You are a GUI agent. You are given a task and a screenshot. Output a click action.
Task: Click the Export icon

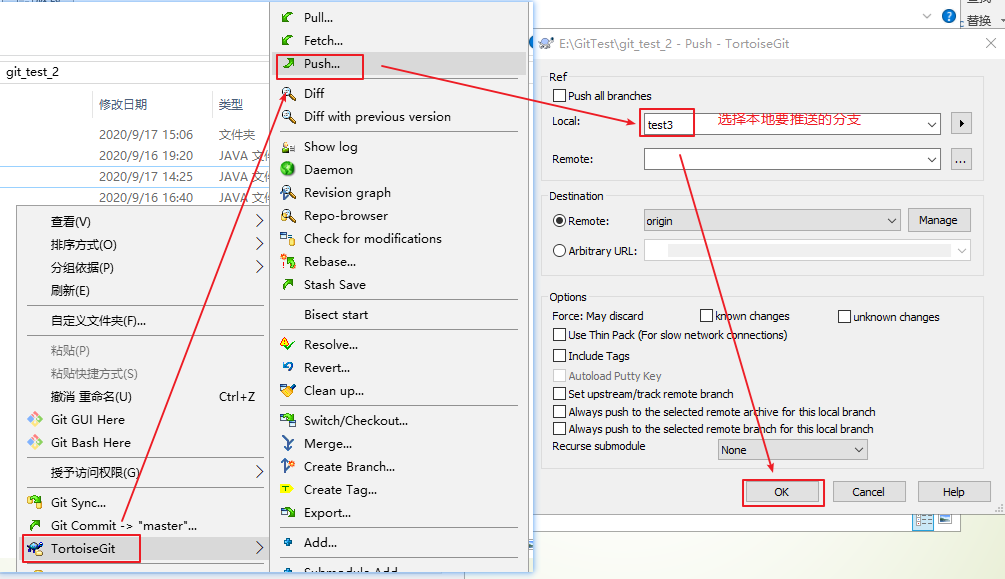click(288, 512)
